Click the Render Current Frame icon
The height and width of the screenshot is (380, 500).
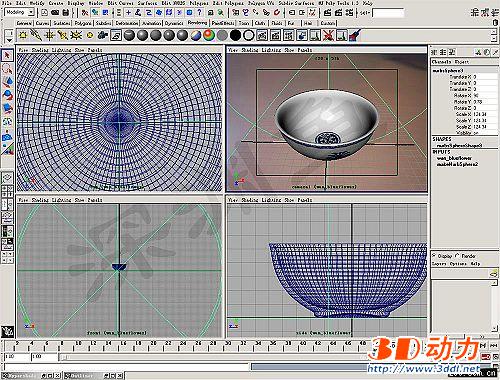click(328, 13)
